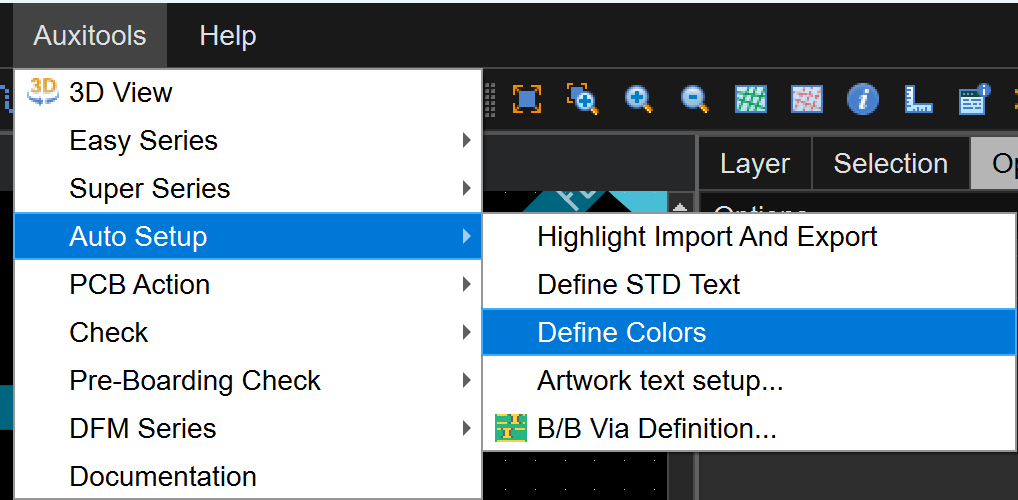
Task: Click the properties window info icon
Action: click(x=974, y=98)
